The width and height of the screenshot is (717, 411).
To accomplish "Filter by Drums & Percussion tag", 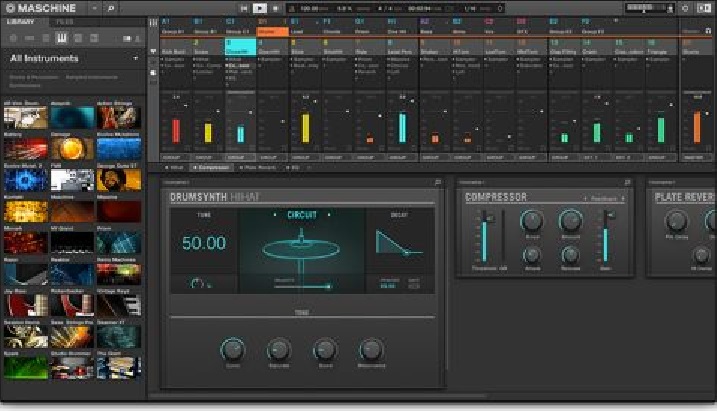I will (34, 77).
